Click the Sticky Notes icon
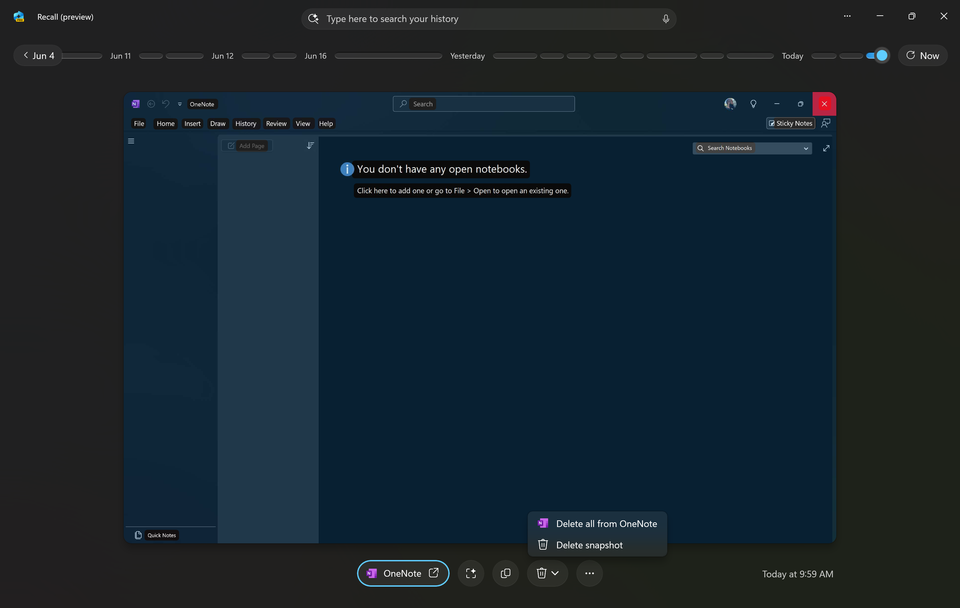This screenshot has height=608, width=960. click(x=790, y=123)
